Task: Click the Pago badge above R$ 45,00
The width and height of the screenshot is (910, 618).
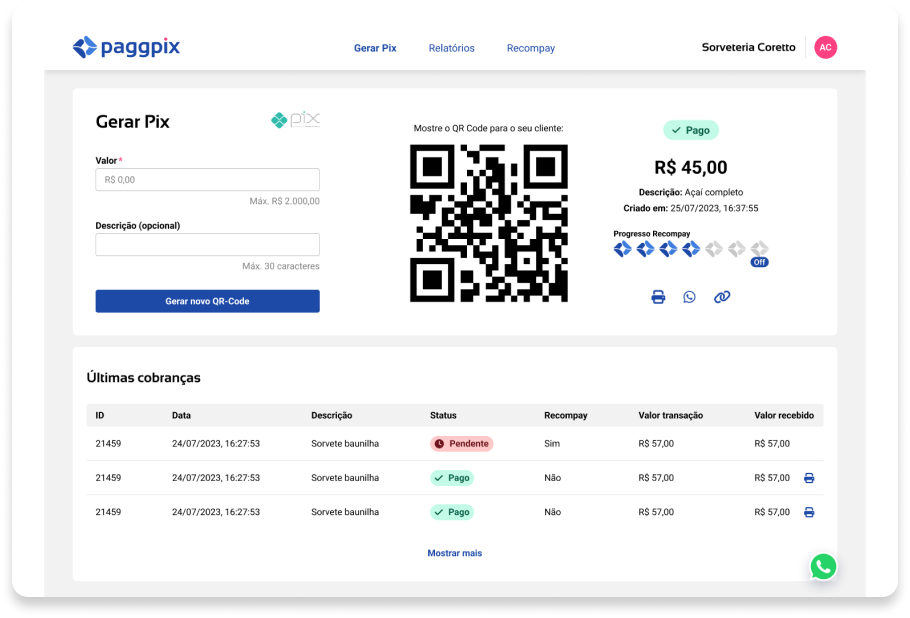Action: [x=691, y=130]
